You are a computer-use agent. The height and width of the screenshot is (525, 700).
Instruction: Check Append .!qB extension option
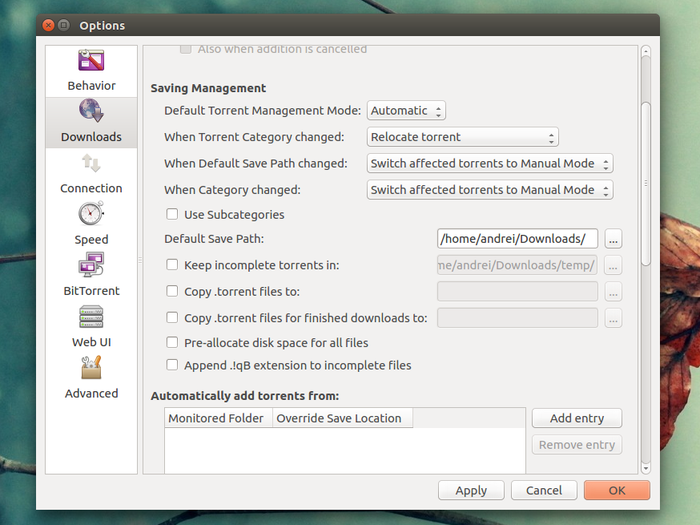(x=172, y=366)
